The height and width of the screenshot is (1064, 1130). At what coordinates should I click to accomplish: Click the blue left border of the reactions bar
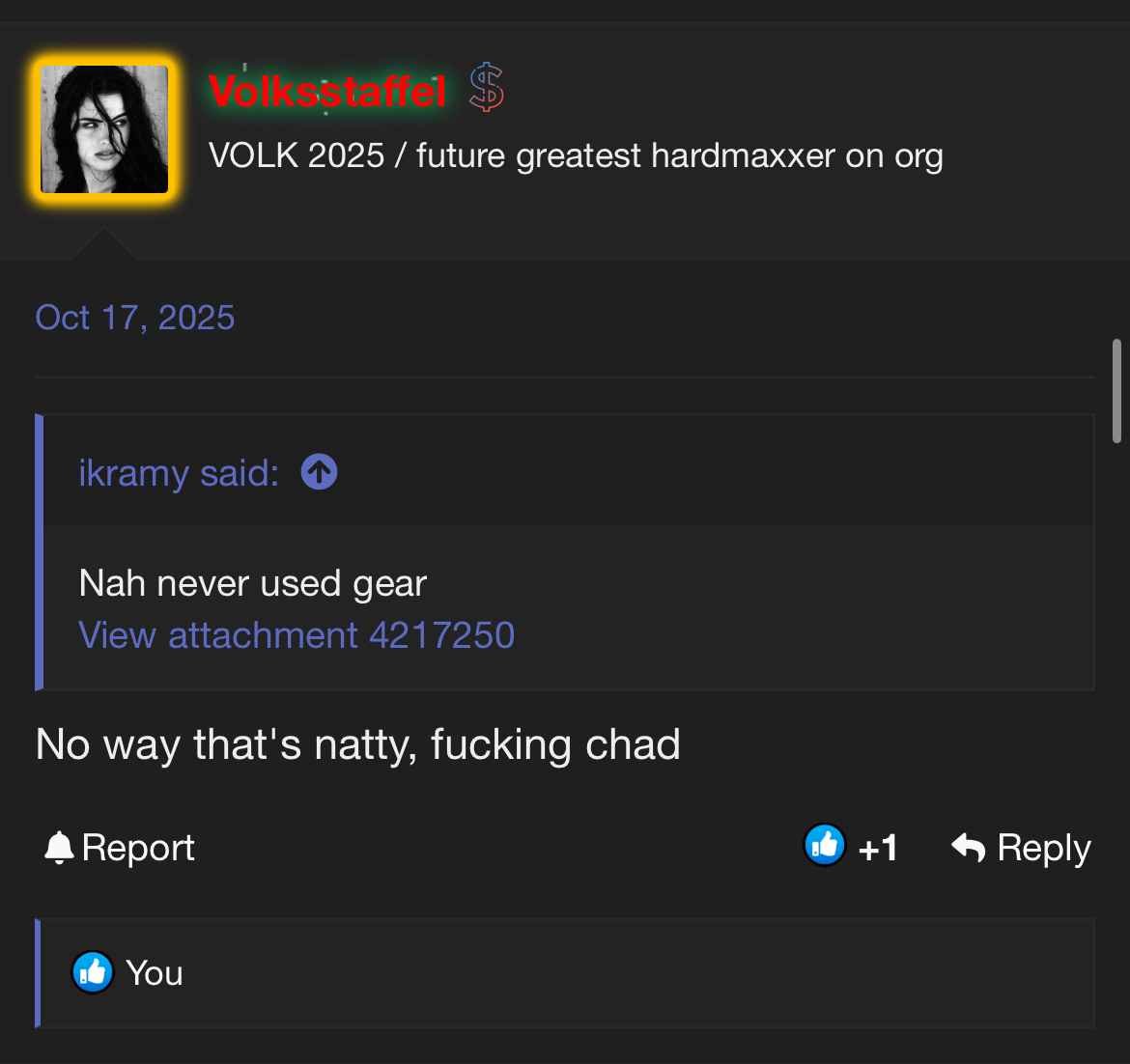point(38,973)
